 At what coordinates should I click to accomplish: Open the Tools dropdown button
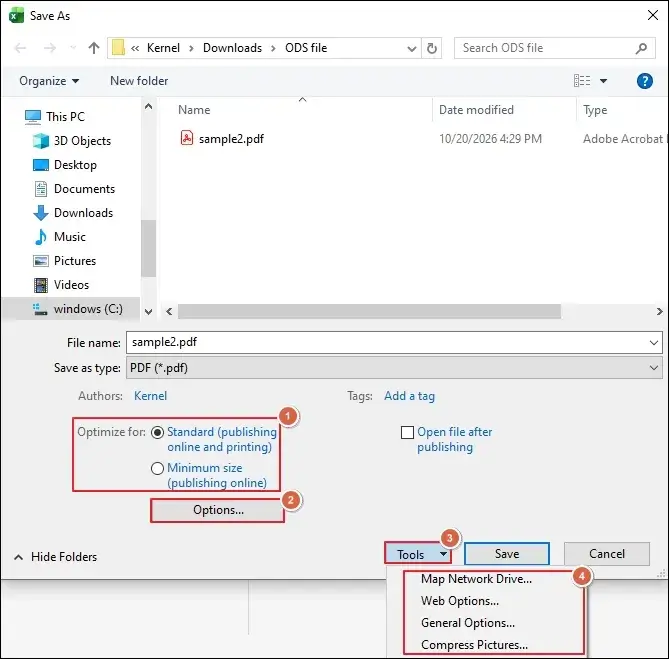point(418,554)
